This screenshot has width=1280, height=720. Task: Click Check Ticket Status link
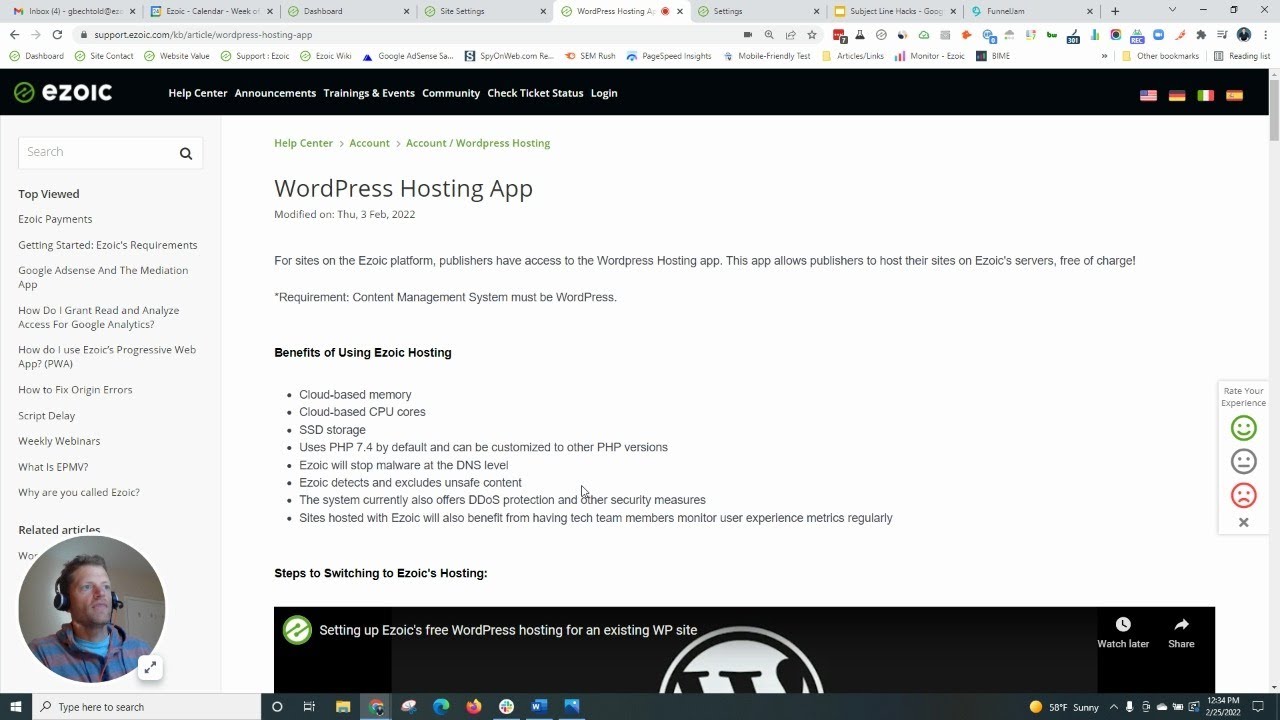click(535, 93)
